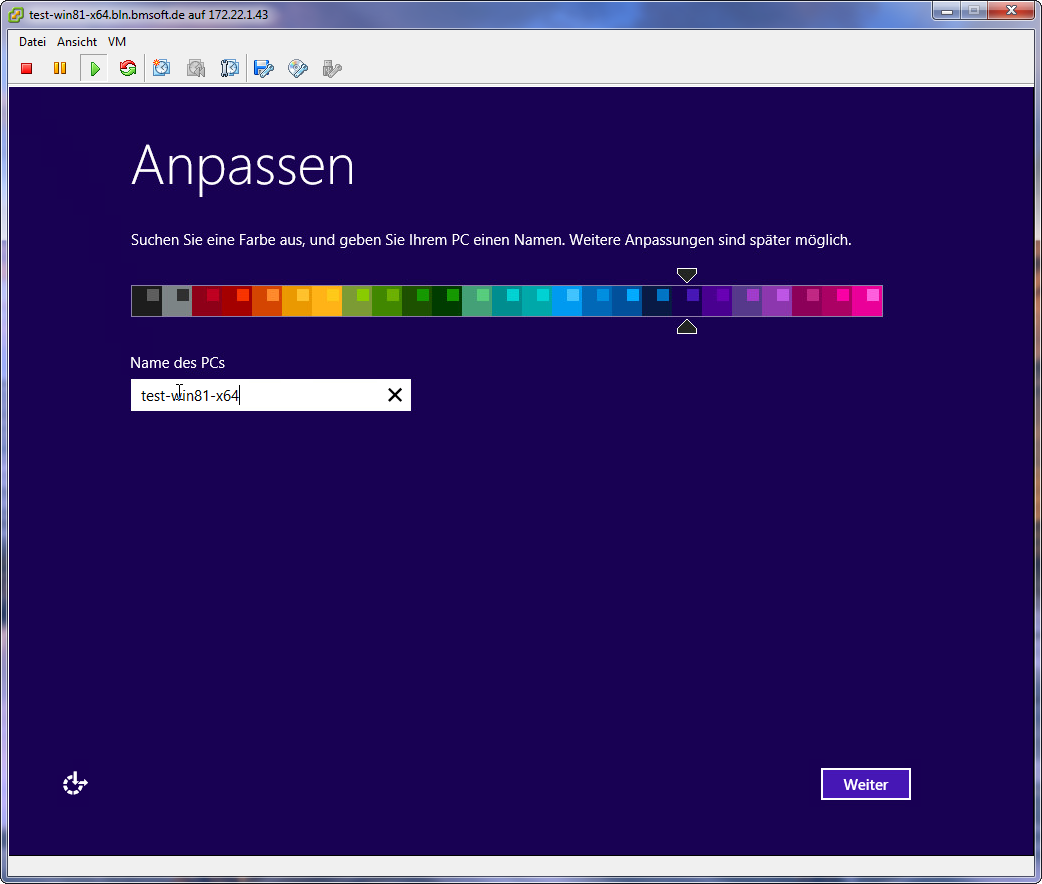1042x884 pixels.
Task: Connect CD/DVD device via disc-wrench icon
Action: pyautogui.click(x=298, y=68)
